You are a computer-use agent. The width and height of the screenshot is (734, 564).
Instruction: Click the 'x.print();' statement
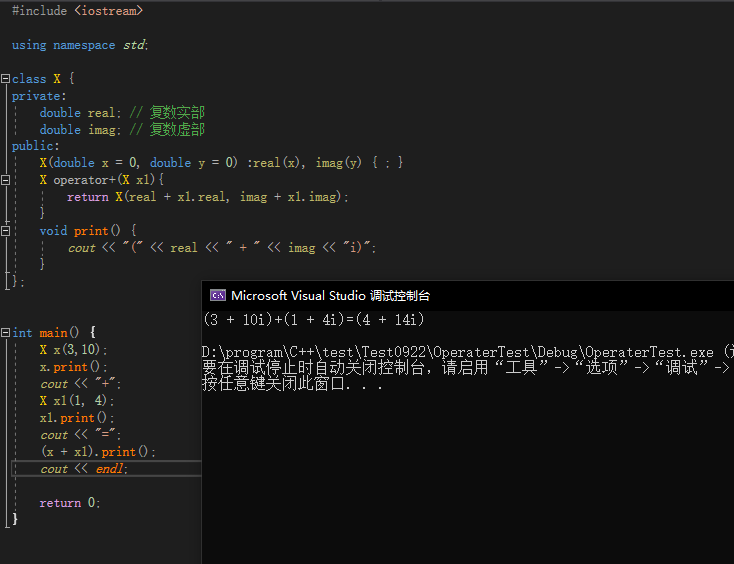click(73, 366)
